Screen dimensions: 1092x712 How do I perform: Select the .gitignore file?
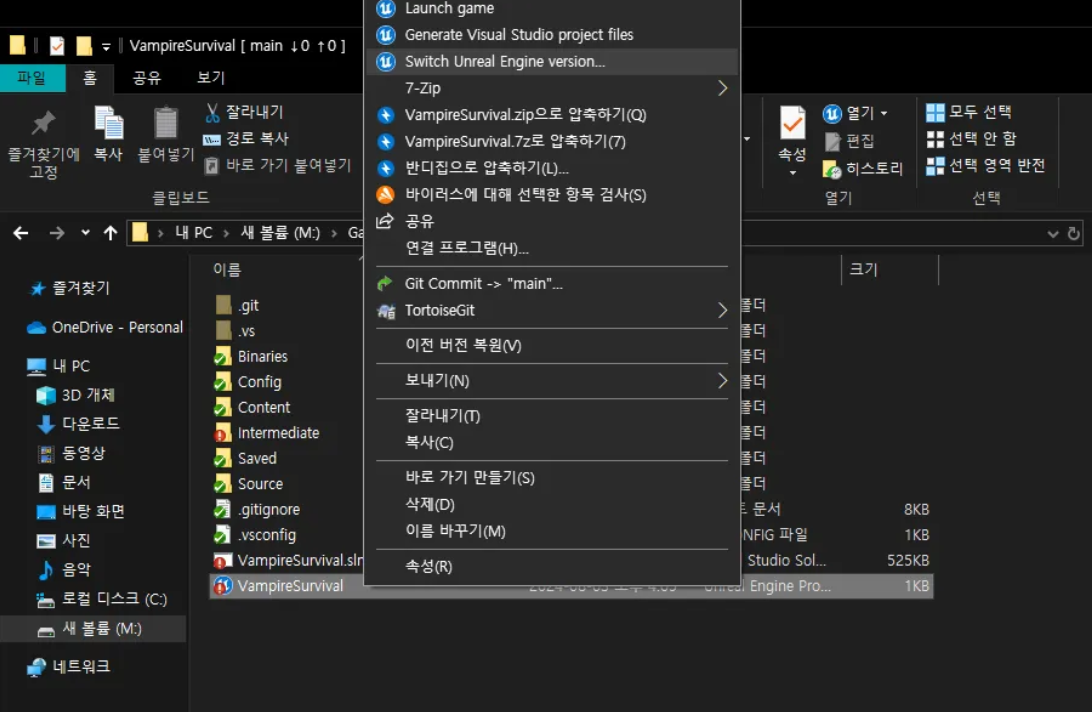click(256, 510)
